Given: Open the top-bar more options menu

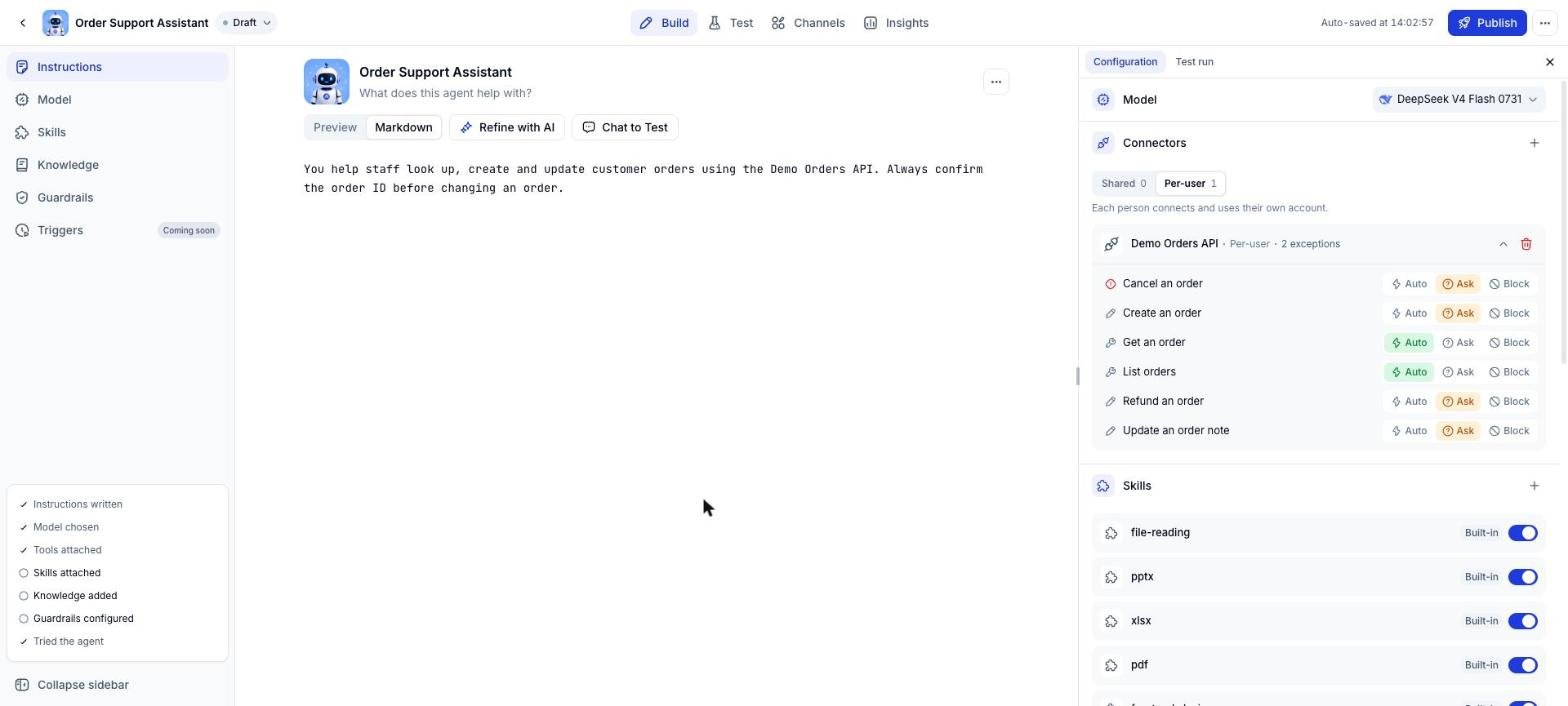Looking at the screenshot, I should (x=1545, y=23).
